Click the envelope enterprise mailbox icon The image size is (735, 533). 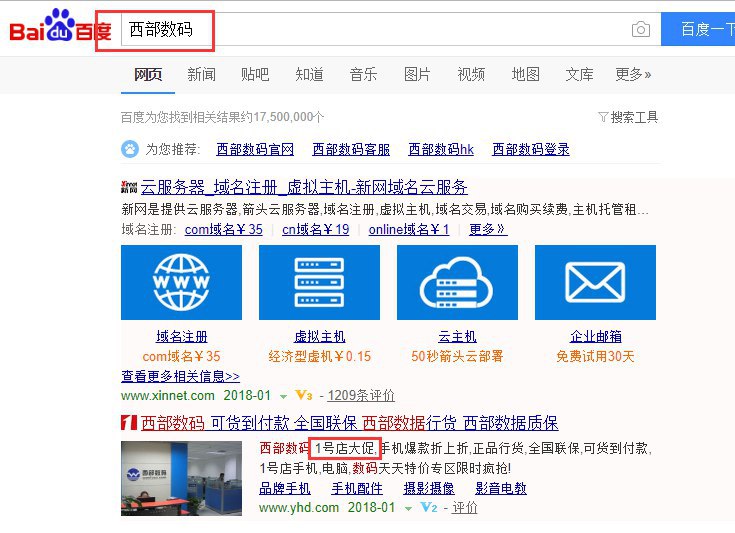[595, 282]
